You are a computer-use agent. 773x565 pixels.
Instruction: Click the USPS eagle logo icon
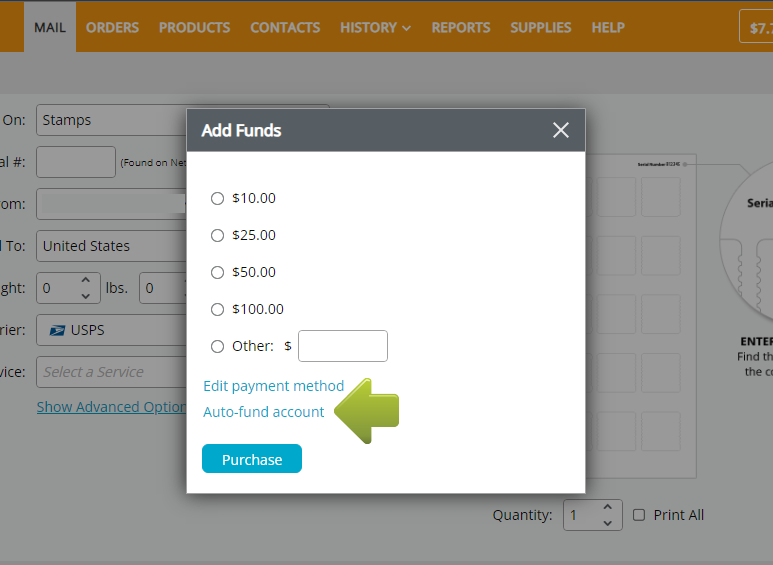[x=57, y=330]
